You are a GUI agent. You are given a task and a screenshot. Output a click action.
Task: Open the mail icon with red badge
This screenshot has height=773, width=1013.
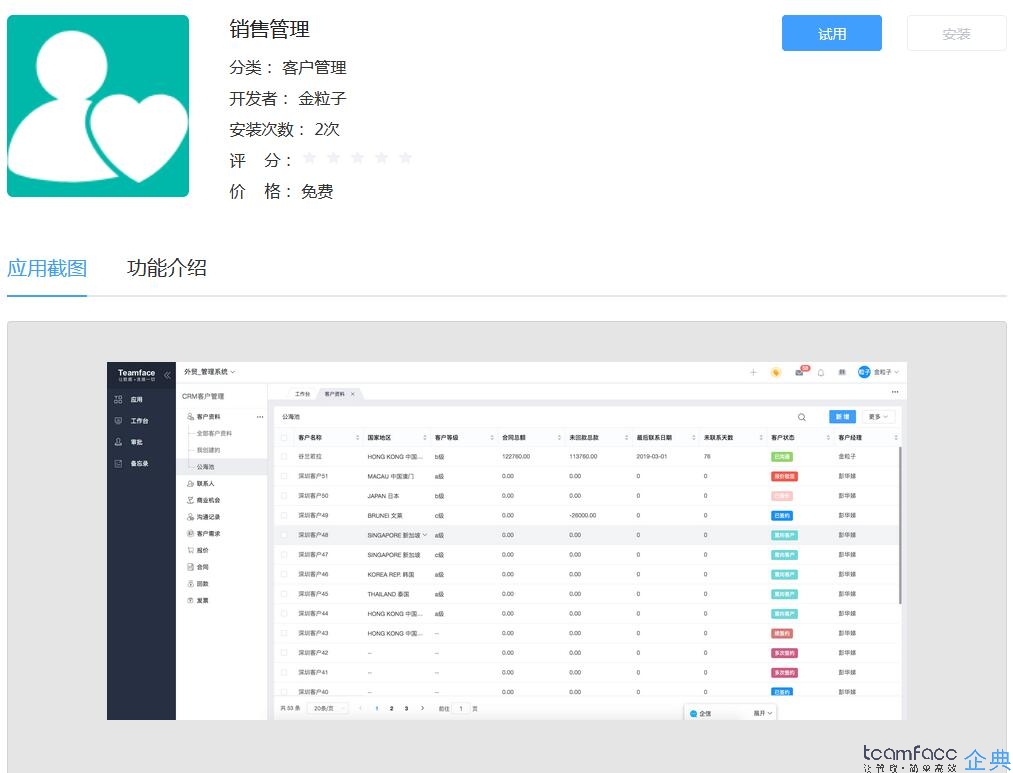click(x=801, y=371)
